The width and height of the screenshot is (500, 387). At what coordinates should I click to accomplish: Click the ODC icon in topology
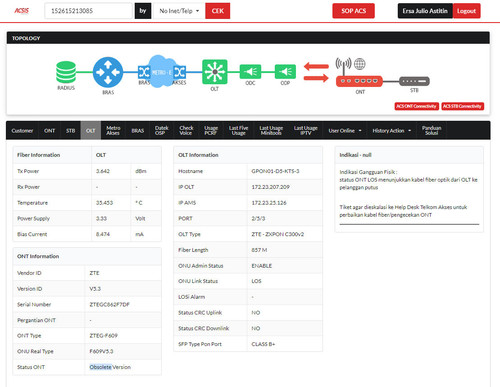click(250, 72)
